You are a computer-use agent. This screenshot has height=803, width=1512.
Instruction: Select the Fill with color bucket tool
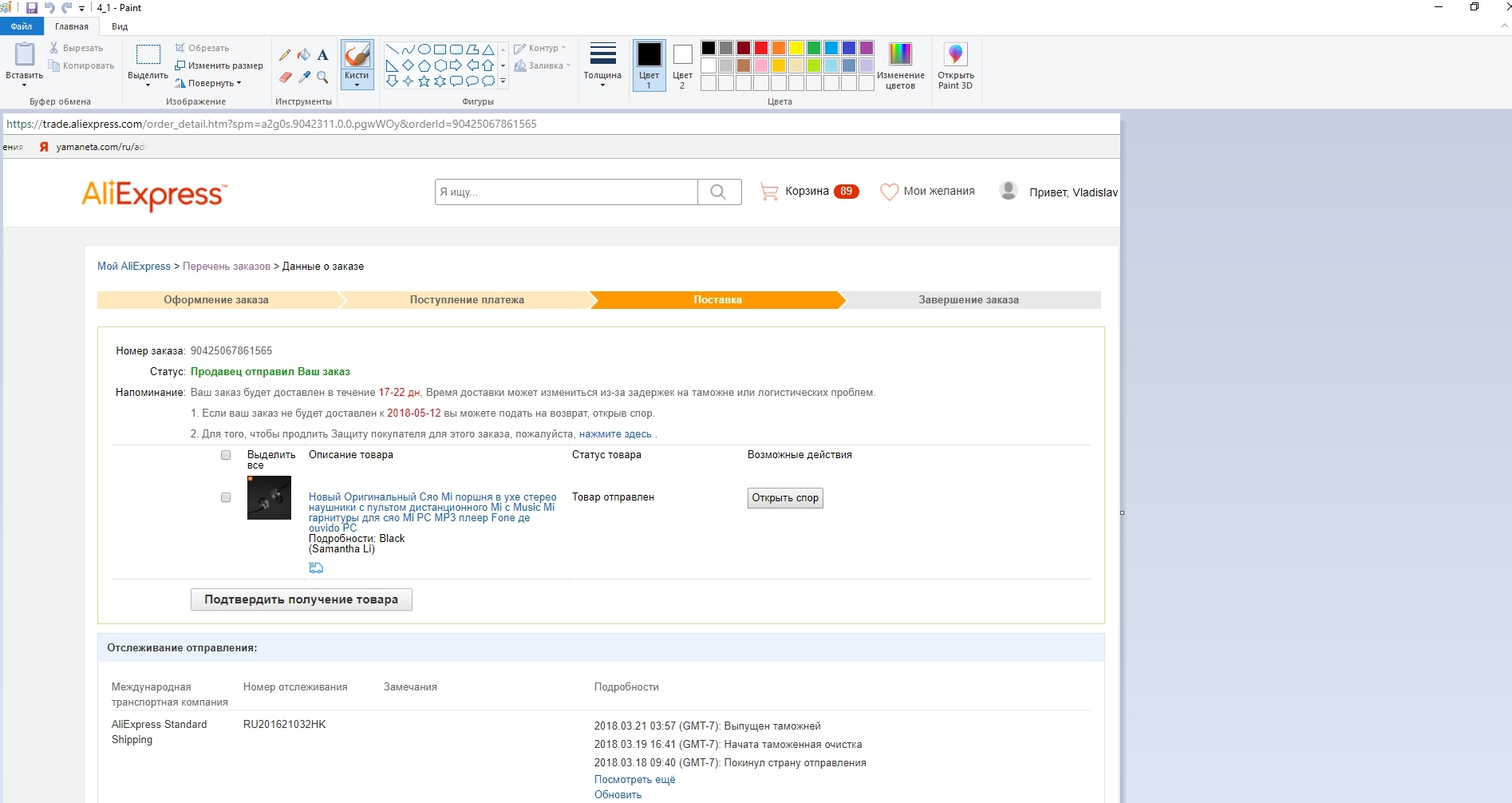pos(304,55)
